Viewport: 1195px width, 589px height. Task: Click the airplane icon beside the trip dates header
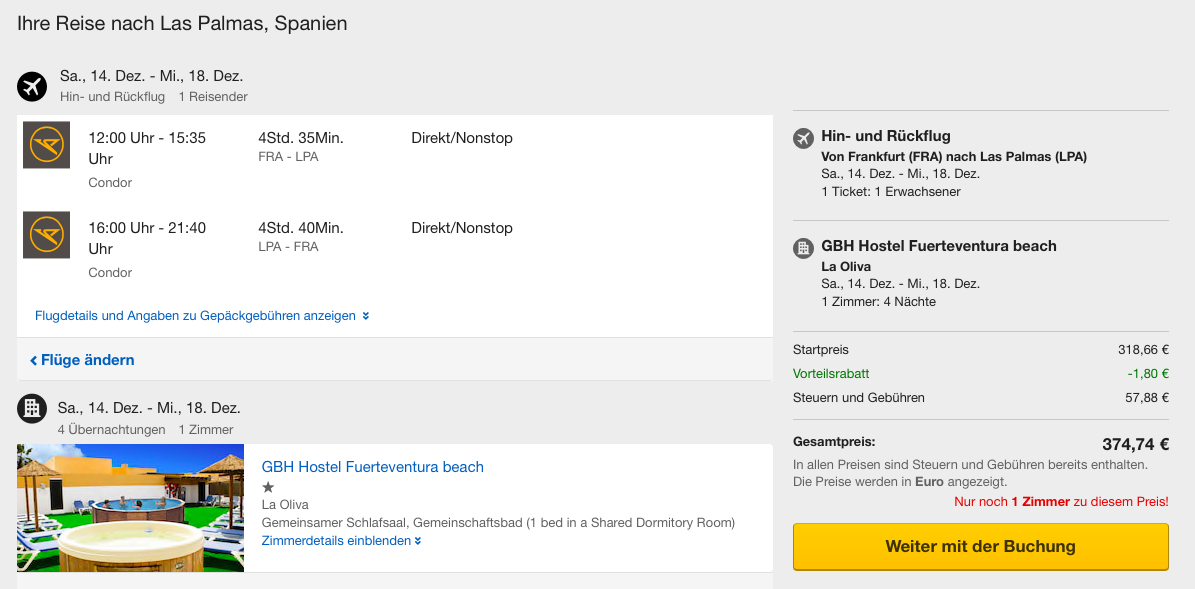32,87
